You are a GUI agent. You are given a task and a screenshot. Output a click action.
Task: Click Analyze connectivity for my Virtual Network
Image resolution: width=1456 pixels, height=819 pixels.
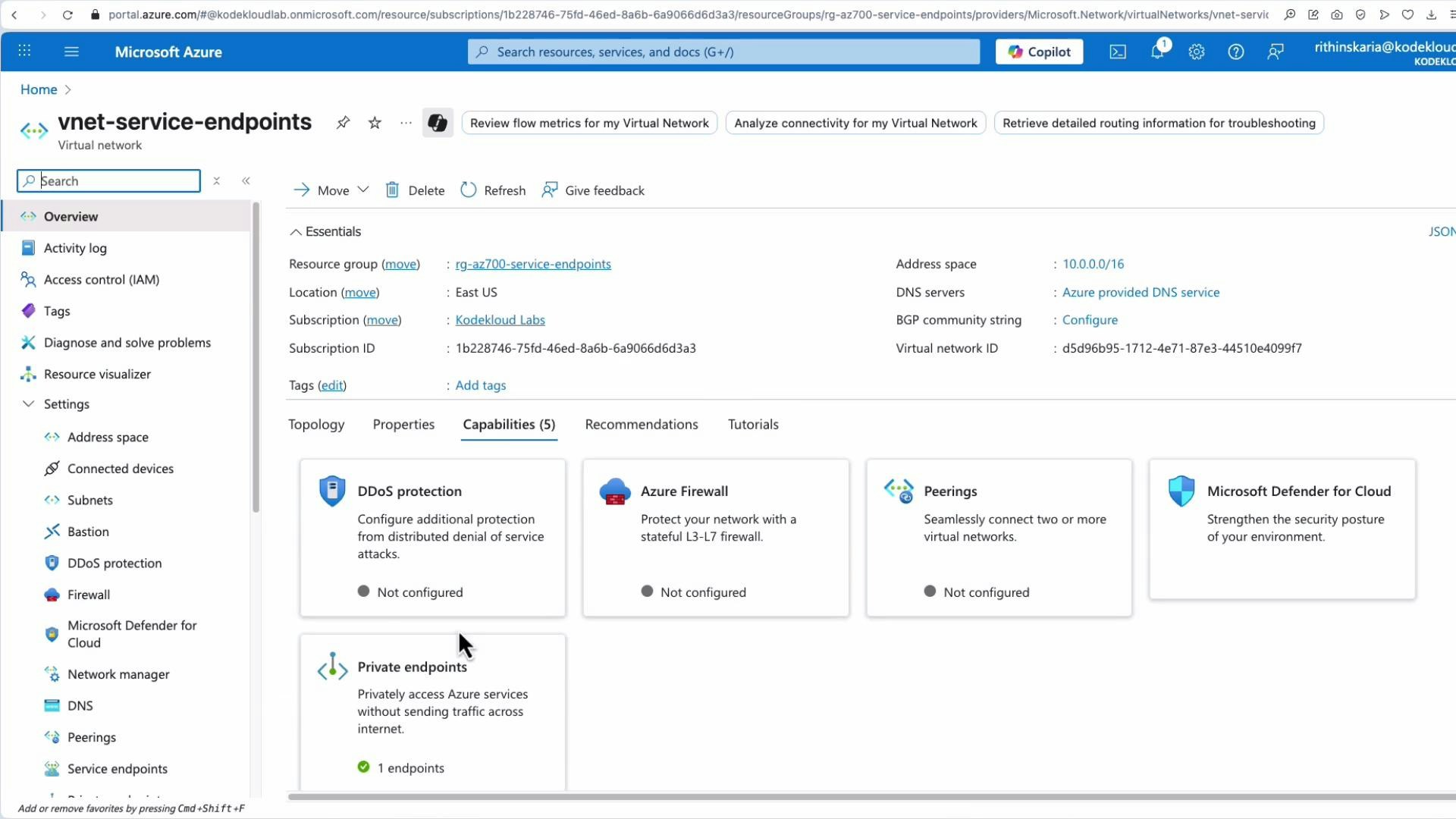pyautogui.click(x=855, y=122)
